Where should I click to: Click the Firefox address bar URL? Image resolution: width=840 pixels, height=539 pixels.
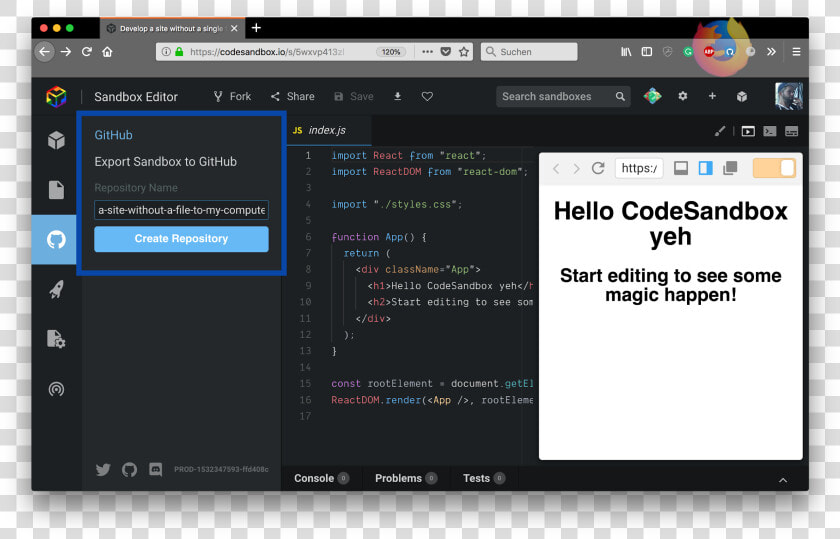267,52
